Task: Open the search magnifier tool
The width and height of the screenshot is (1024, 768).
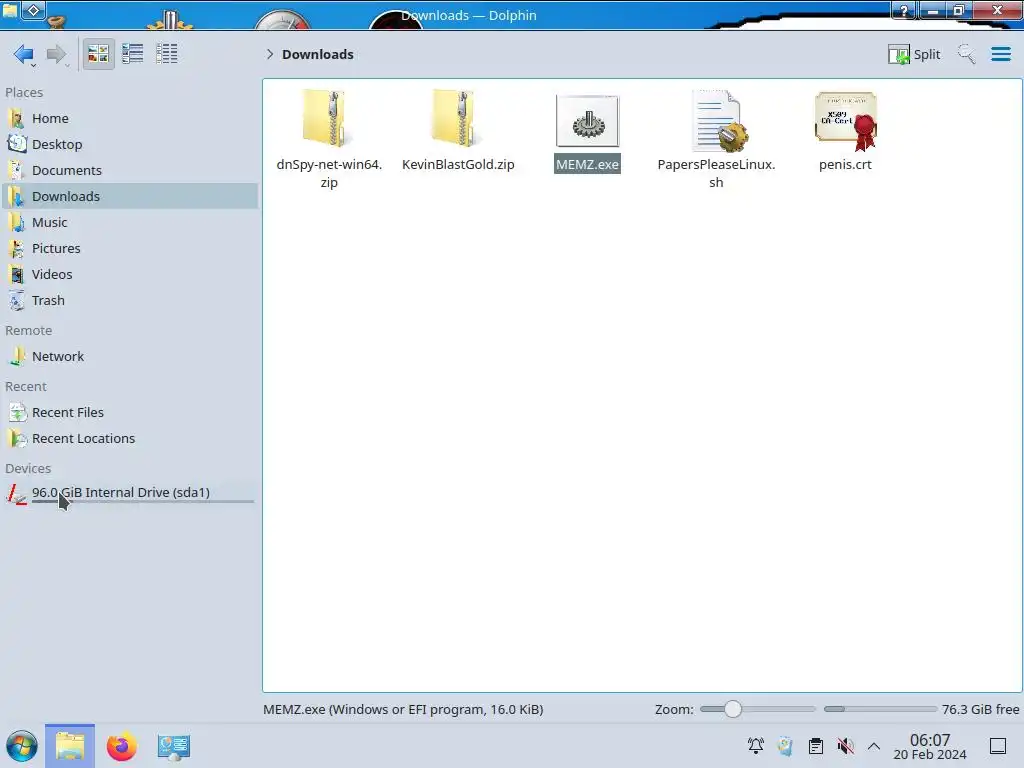Action: pyautogui.click(x=966, y=54)
